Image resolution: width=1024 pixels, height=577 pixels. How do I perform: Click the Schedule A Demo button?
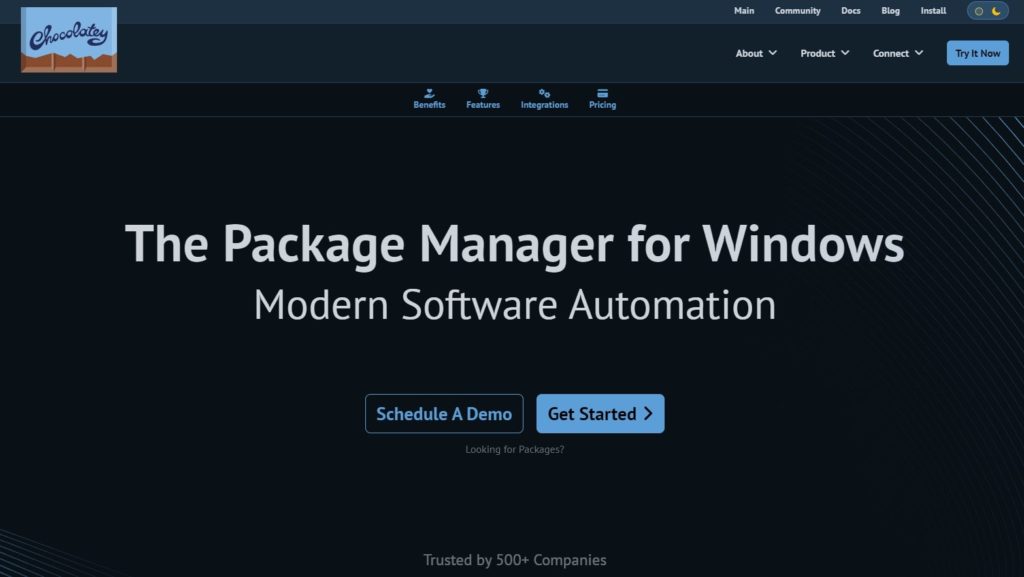[444, 414]
